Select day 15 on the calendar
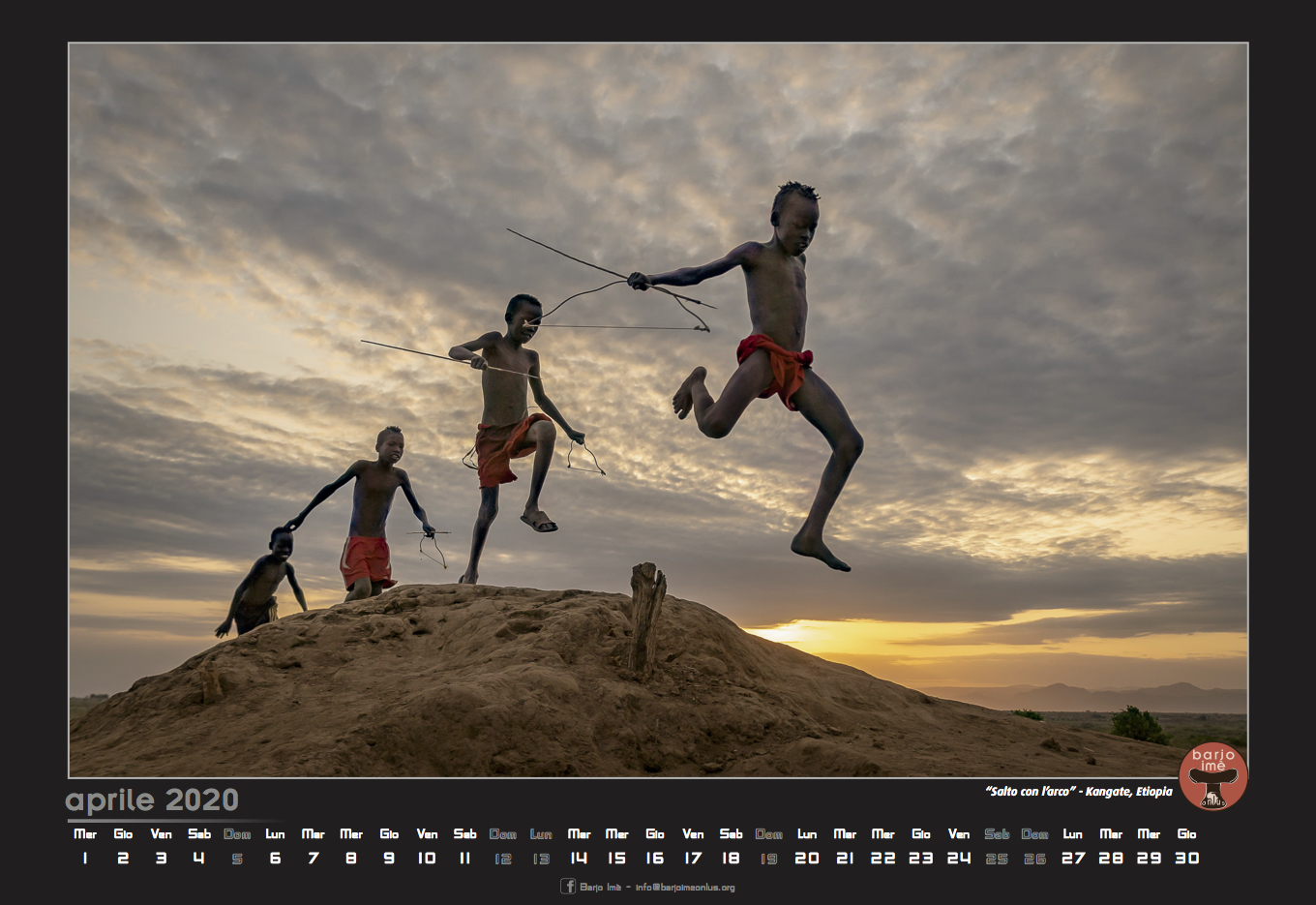 [616, 858]
